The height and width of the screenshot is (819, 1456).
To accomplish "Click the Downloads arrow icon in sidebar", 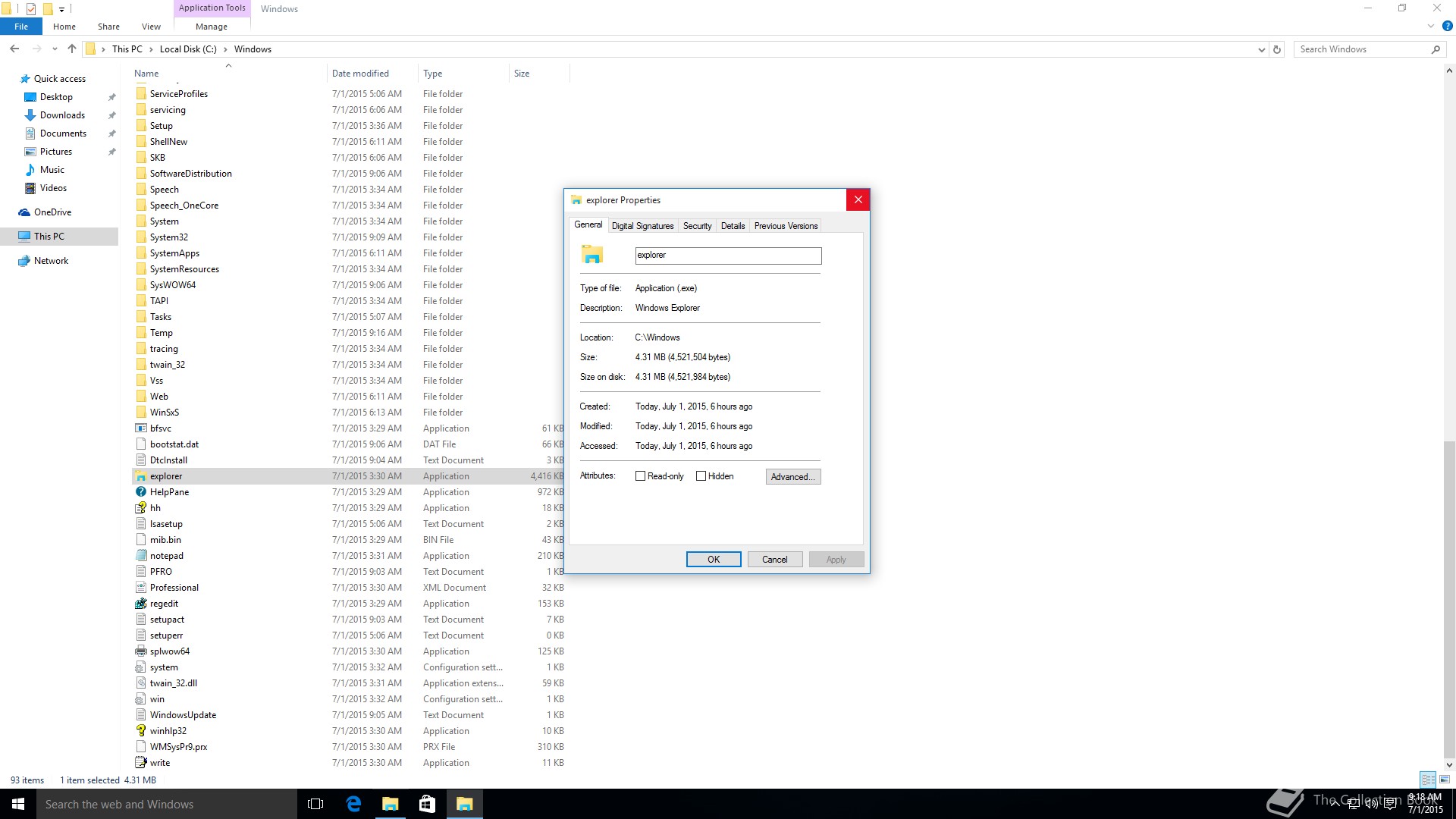I will [30, 115].
